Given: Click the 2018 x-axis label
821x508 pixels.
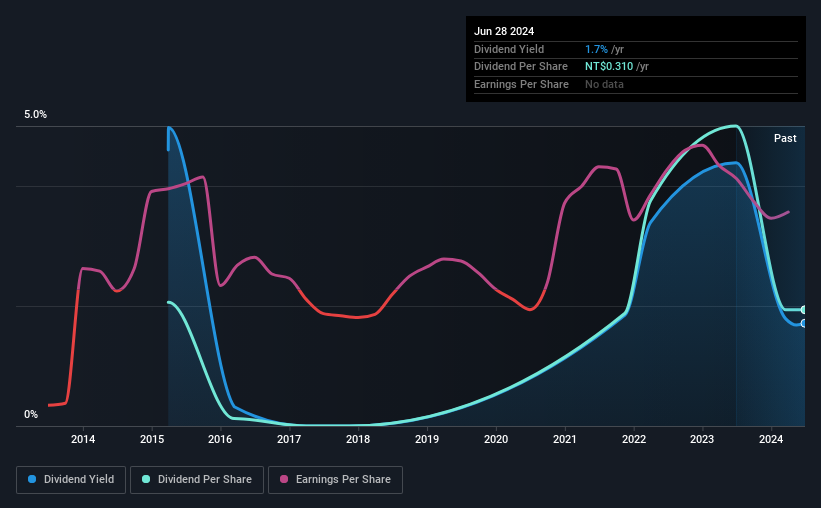Looking at the screenshot, I should (x=358, y=439).
